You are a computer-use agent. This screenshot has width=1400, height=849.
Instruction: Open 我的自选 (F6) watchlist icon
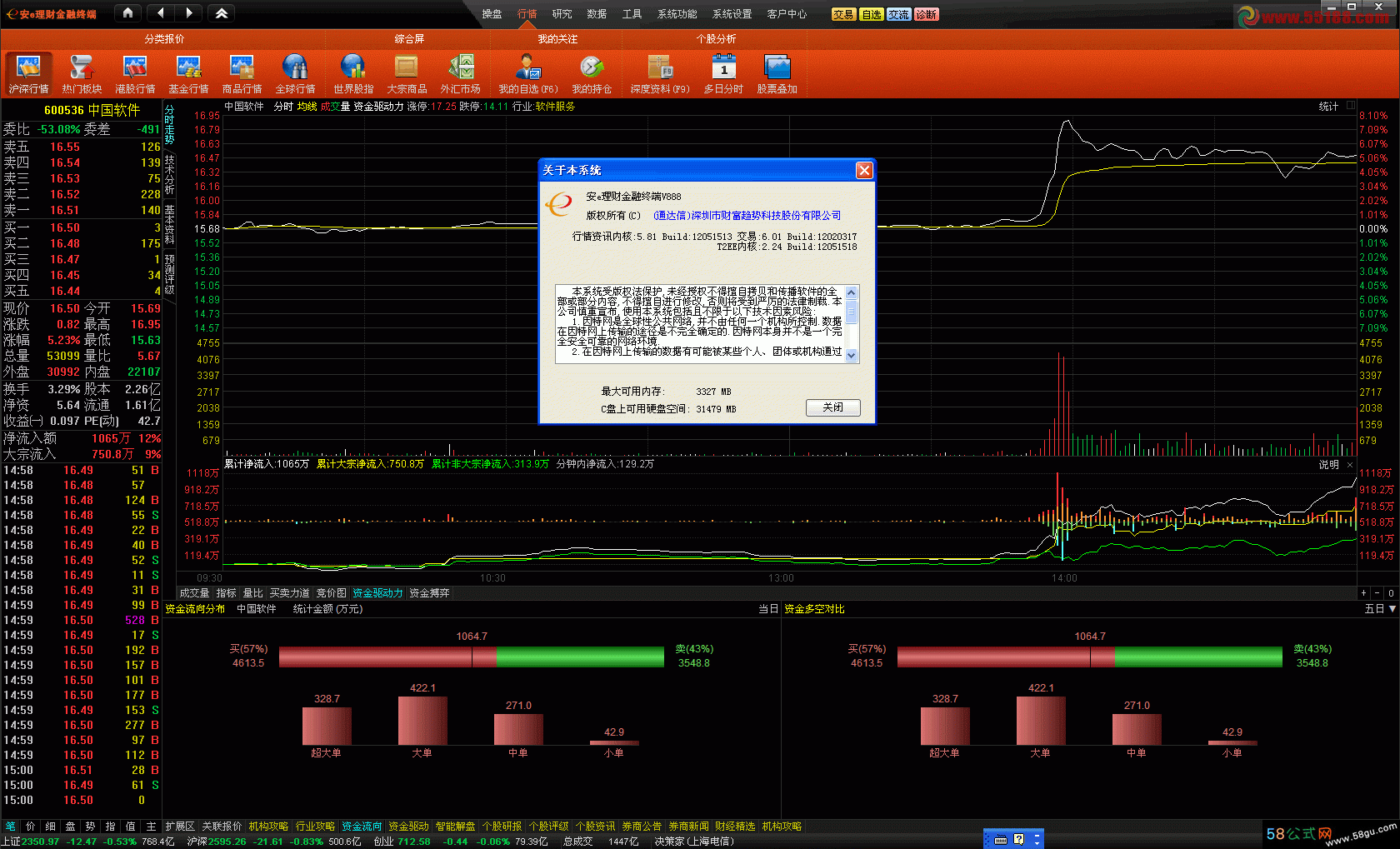(527, 74)
